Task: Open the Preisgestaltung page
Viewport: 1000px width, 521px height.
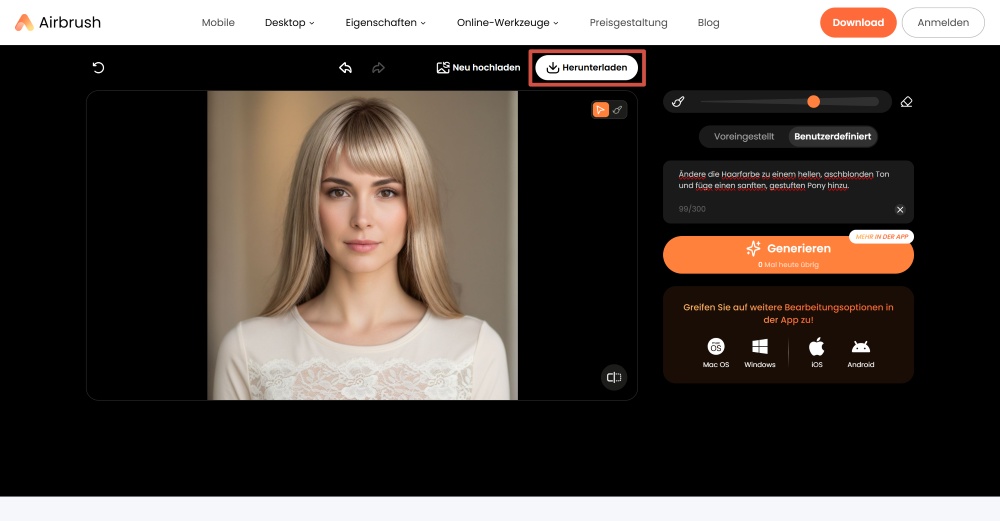Action: pyautogui.click(x=628, y=22)
